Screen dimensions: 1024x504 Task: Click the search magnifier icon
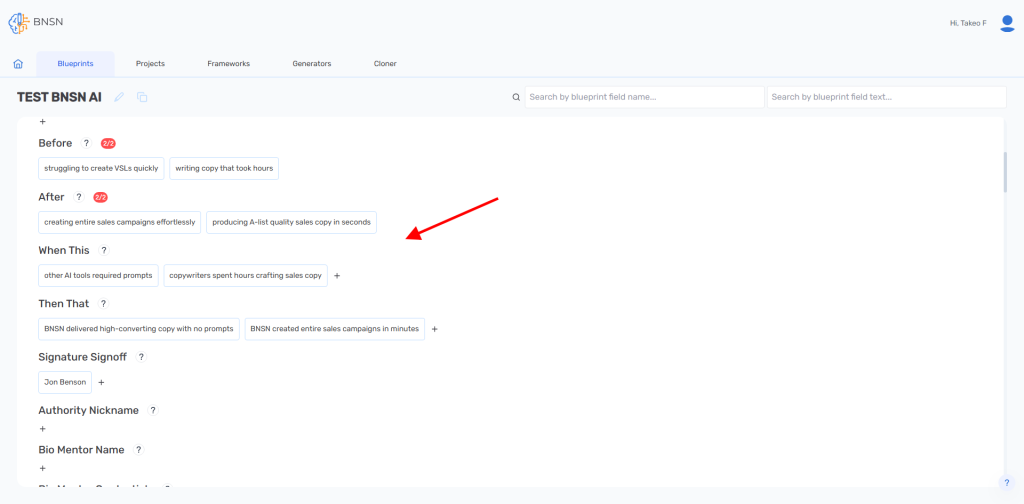(x=516, y=97)
